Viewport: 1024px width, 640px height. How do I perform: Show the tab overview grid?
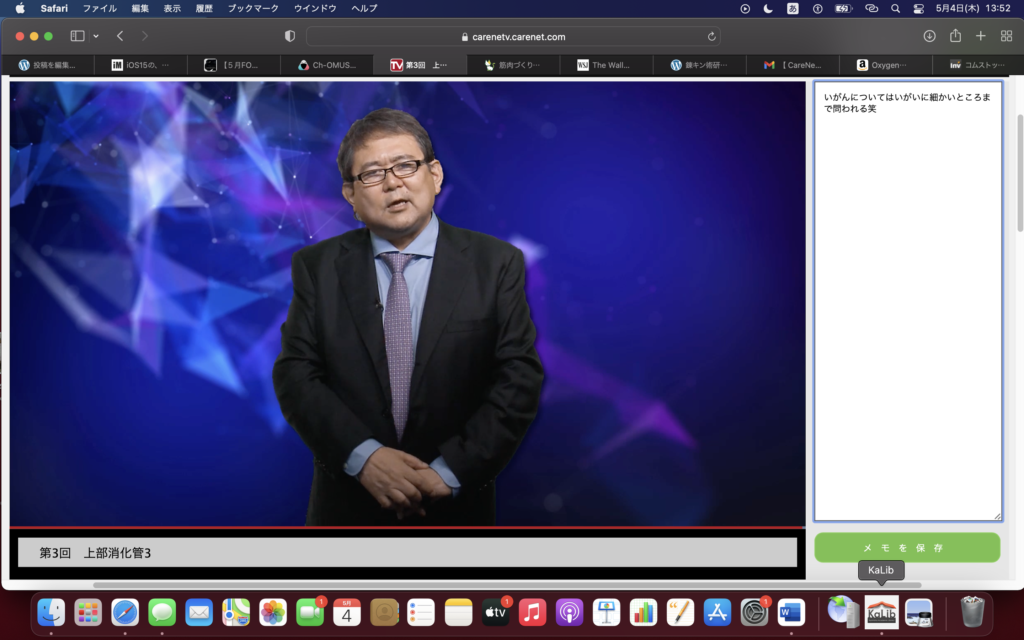(1006, 36)
